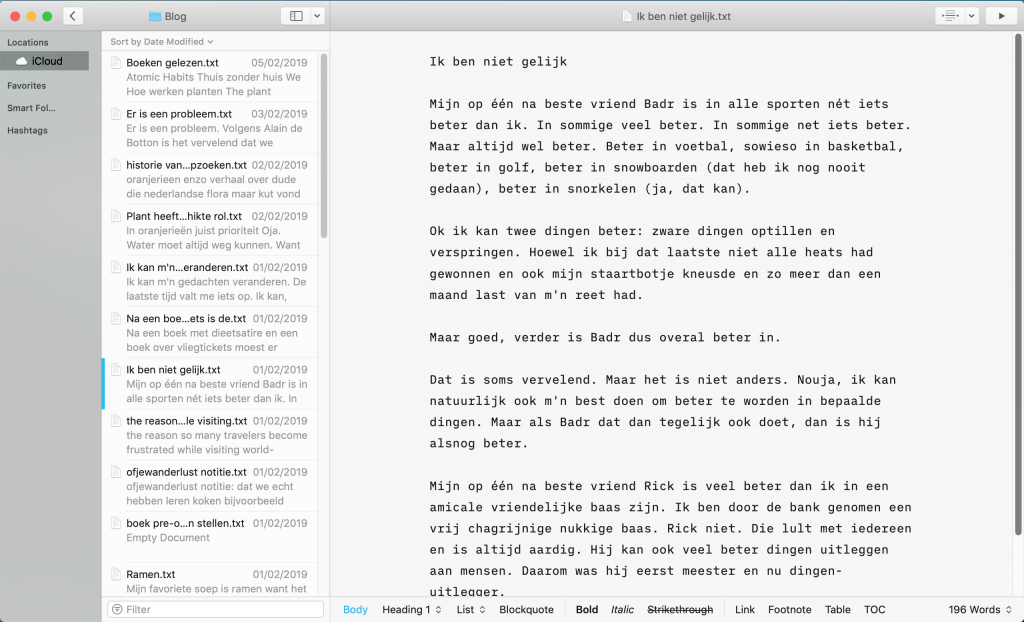Click document icon beside window title
The width and height of the screenshot is (1024, 622).
coord(627,16)
